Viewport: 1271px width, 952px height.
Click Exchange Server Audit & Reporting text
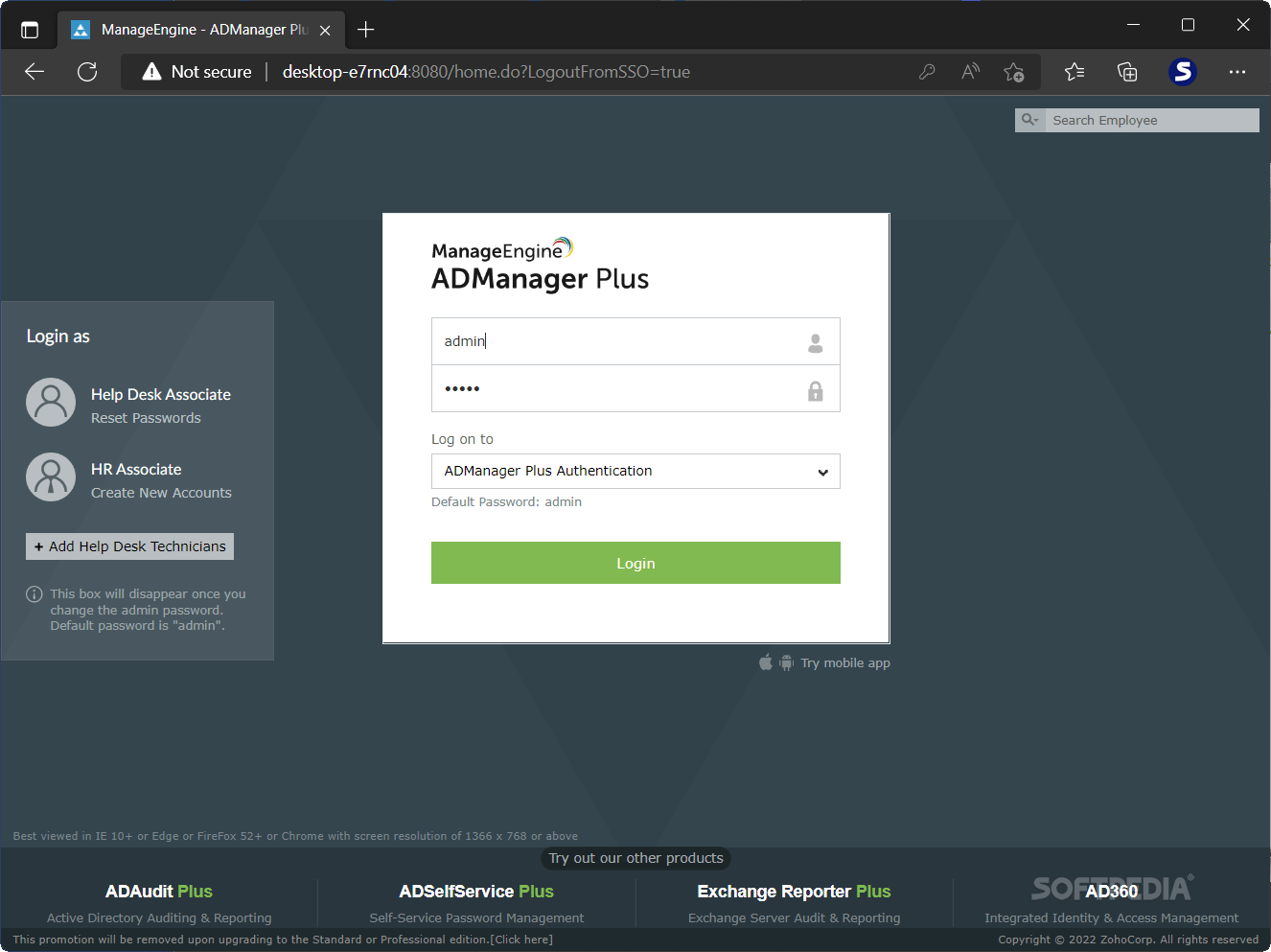(794, 917)
